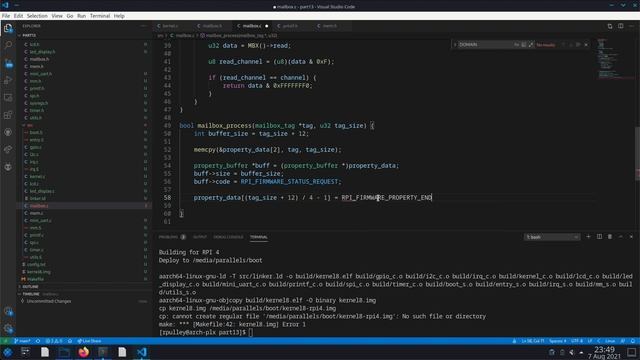This screenshot has width=640, height=360.
Task: Open the Run and Debug view
Action: pyautogui.click(x=8, y=80)
